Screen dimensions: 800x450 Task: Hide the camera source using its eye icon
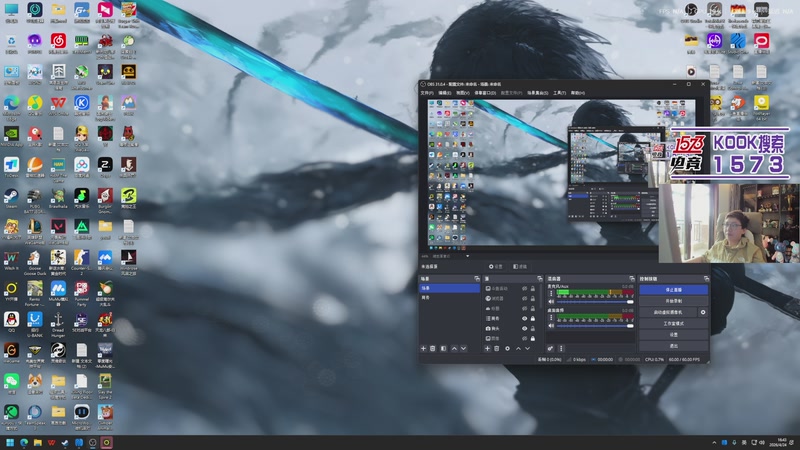click(x=524, y=329)
